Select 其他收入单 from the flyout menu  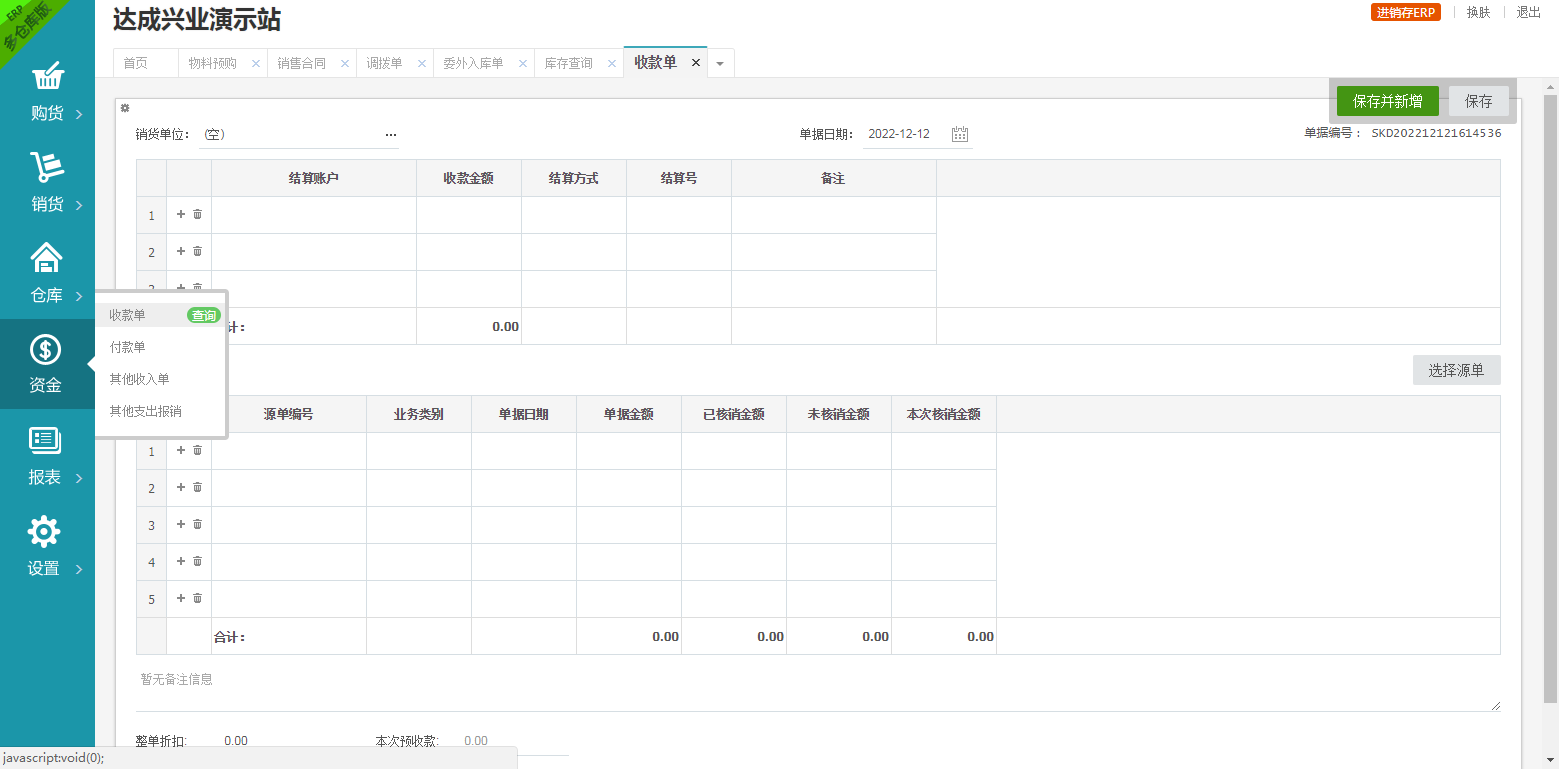click(139, 379)
